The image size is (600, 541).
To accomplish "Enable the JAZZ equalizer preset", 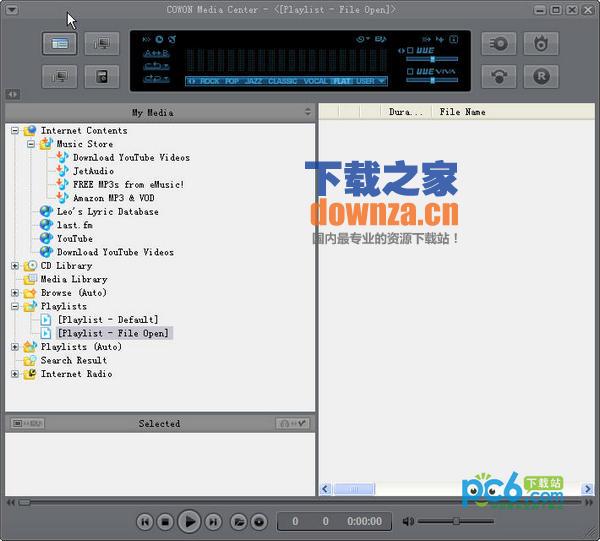I will click(254, 81).
